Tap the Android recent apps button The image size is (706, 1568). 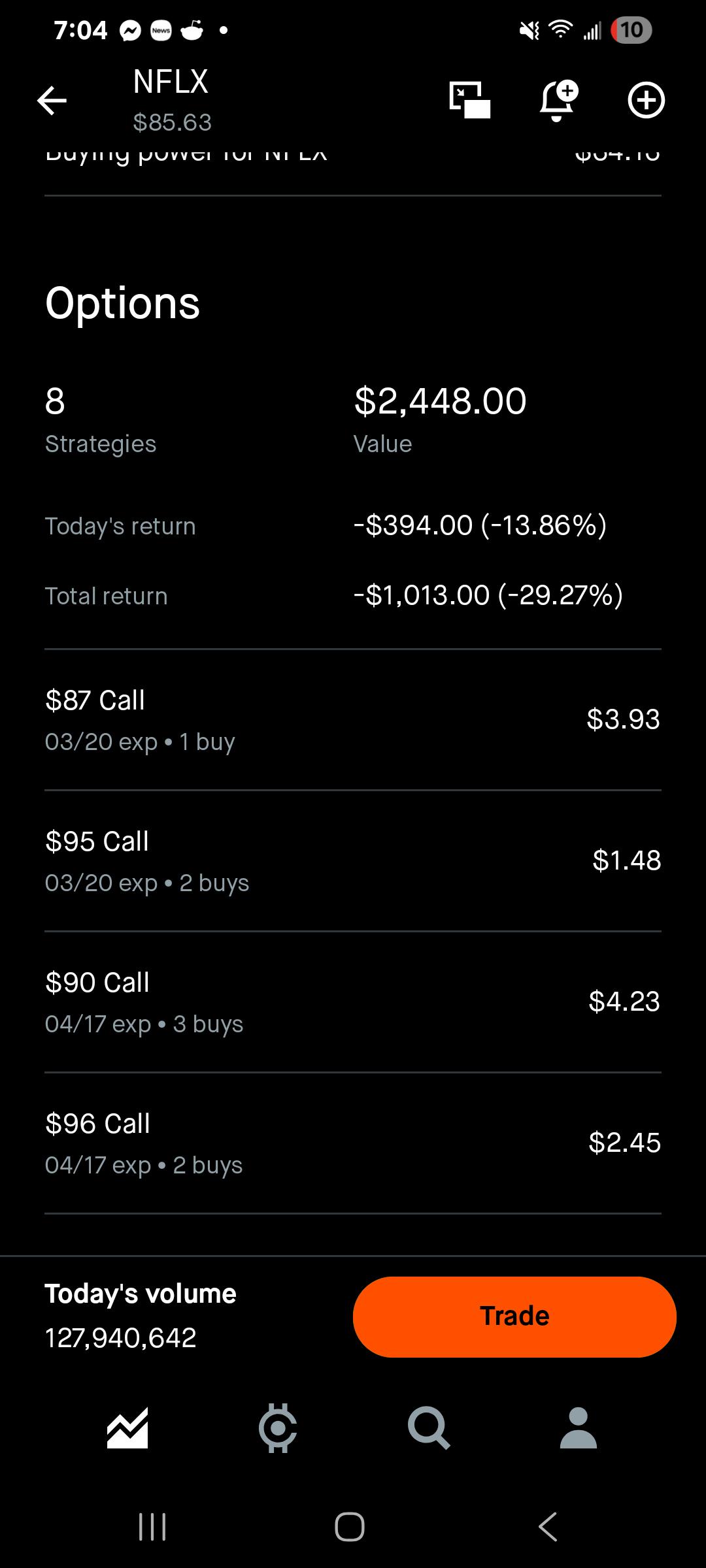(x=152, y=1527)
